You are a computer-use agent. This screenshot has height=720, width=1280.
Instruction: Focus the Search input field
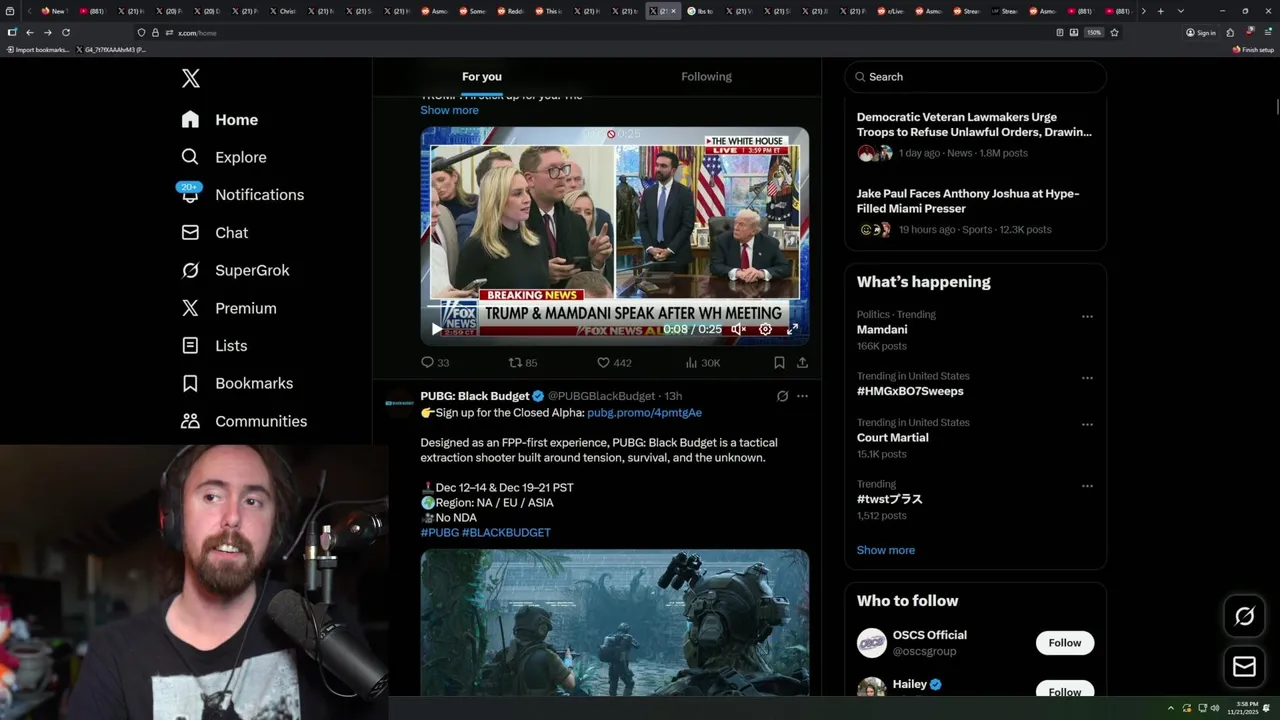pos(975,77)
